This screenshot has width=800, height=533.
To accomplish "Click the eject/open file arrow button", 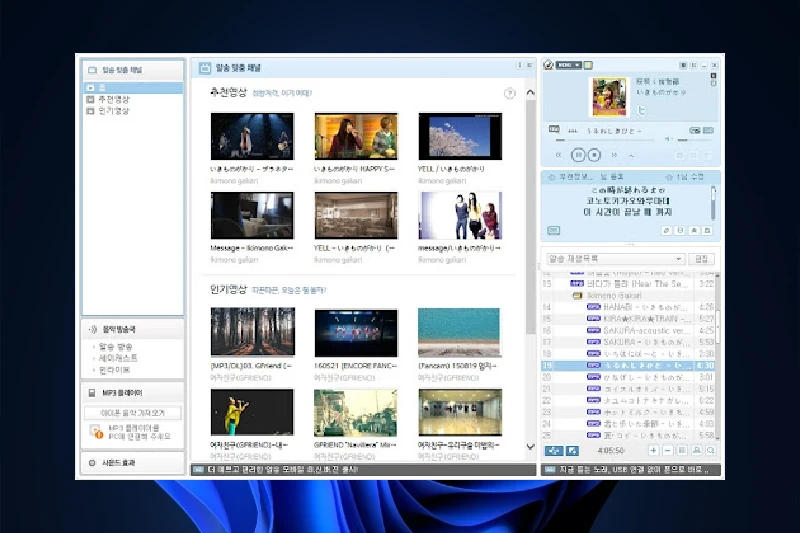I will (x=632, y=155).
